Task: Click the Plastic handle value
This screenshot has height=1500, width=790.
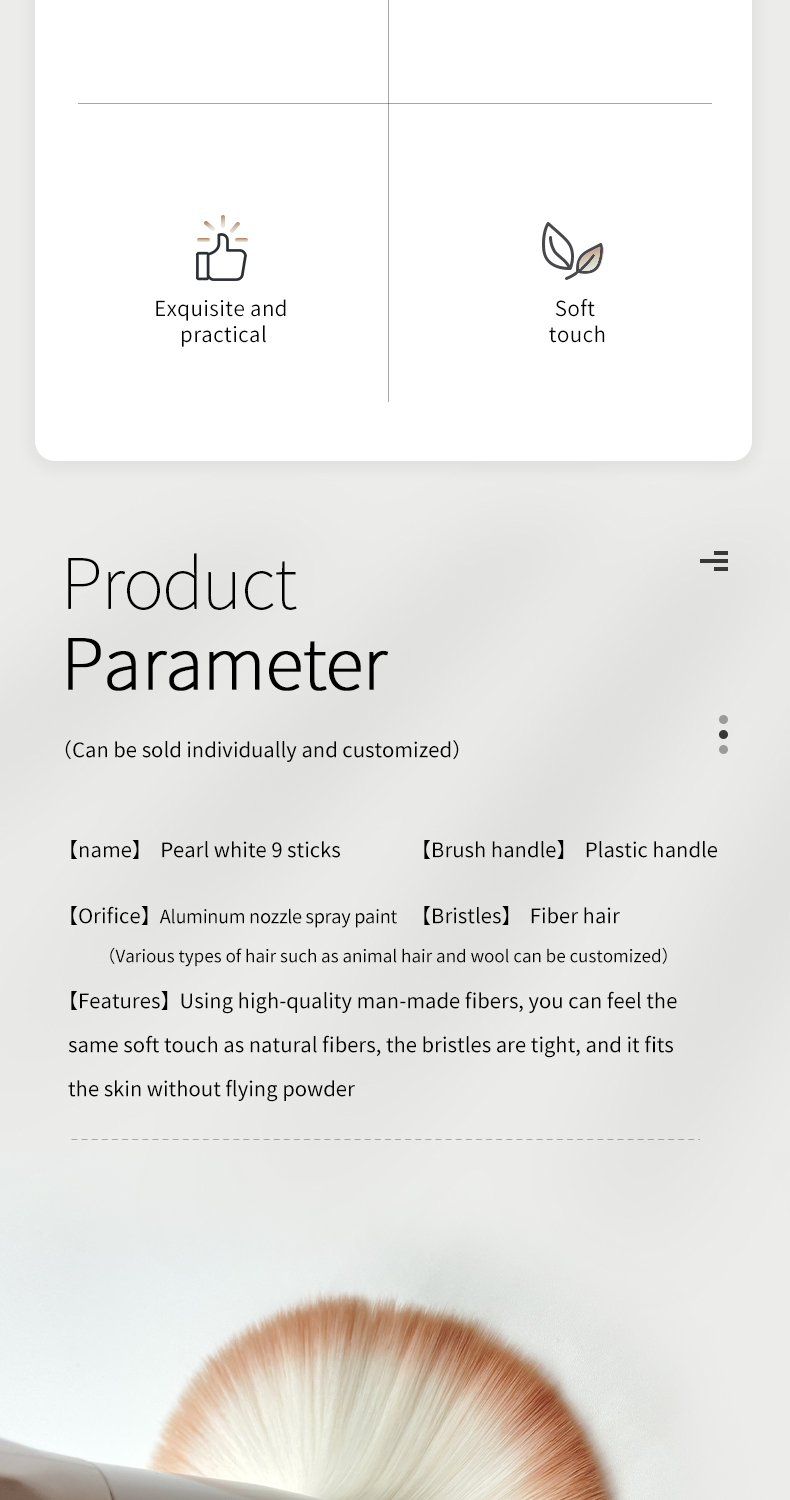Action: tap(651, 850)
